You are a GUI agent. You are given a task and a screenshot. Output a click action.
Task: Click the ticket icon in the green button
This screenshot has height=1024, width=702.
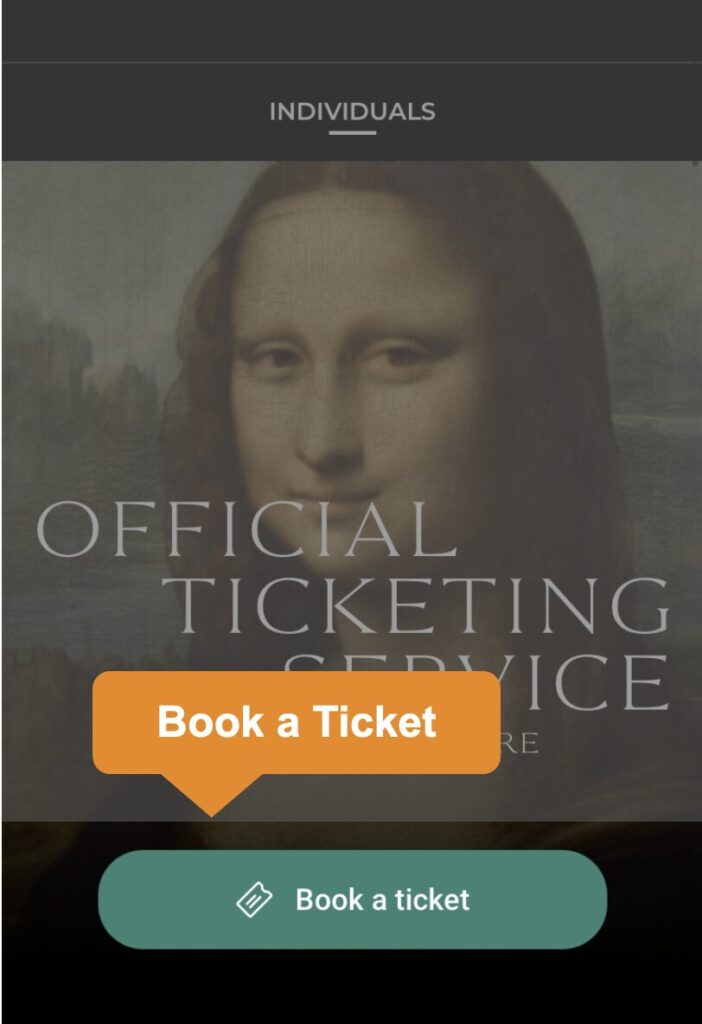(253, 900)
